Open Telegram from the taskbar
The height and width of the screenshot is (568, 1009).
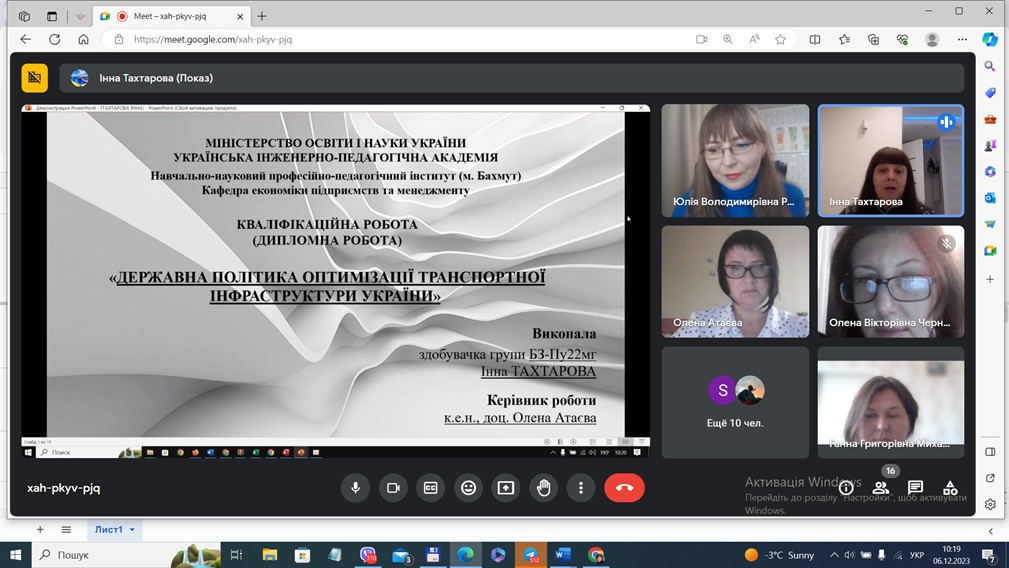[531, 554]
